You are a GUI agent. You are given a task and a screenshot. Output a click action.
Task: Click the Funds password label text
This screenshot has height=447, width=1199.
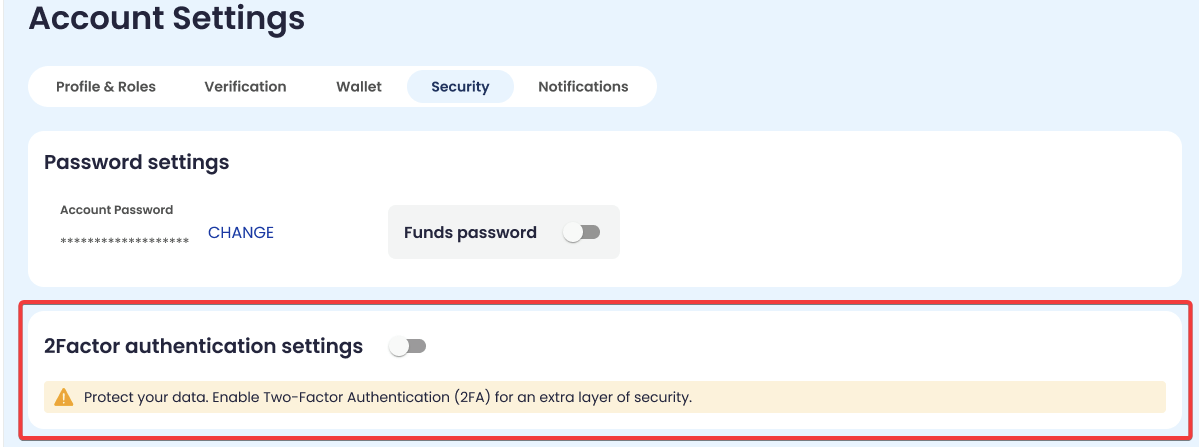pos(470,232)
